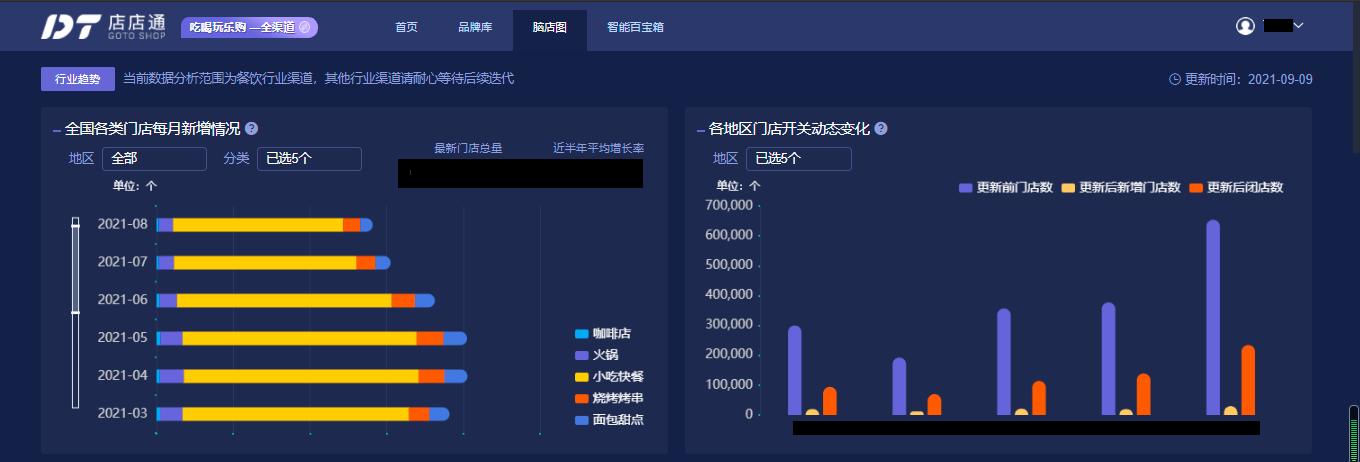Click the 2021-08 bar

click(264, 224)
